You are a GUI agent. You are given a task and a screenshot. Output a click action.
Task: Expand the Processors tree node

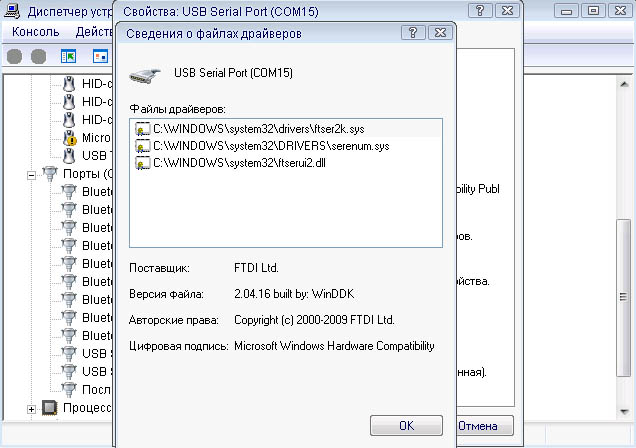click(x=31, y=408)
